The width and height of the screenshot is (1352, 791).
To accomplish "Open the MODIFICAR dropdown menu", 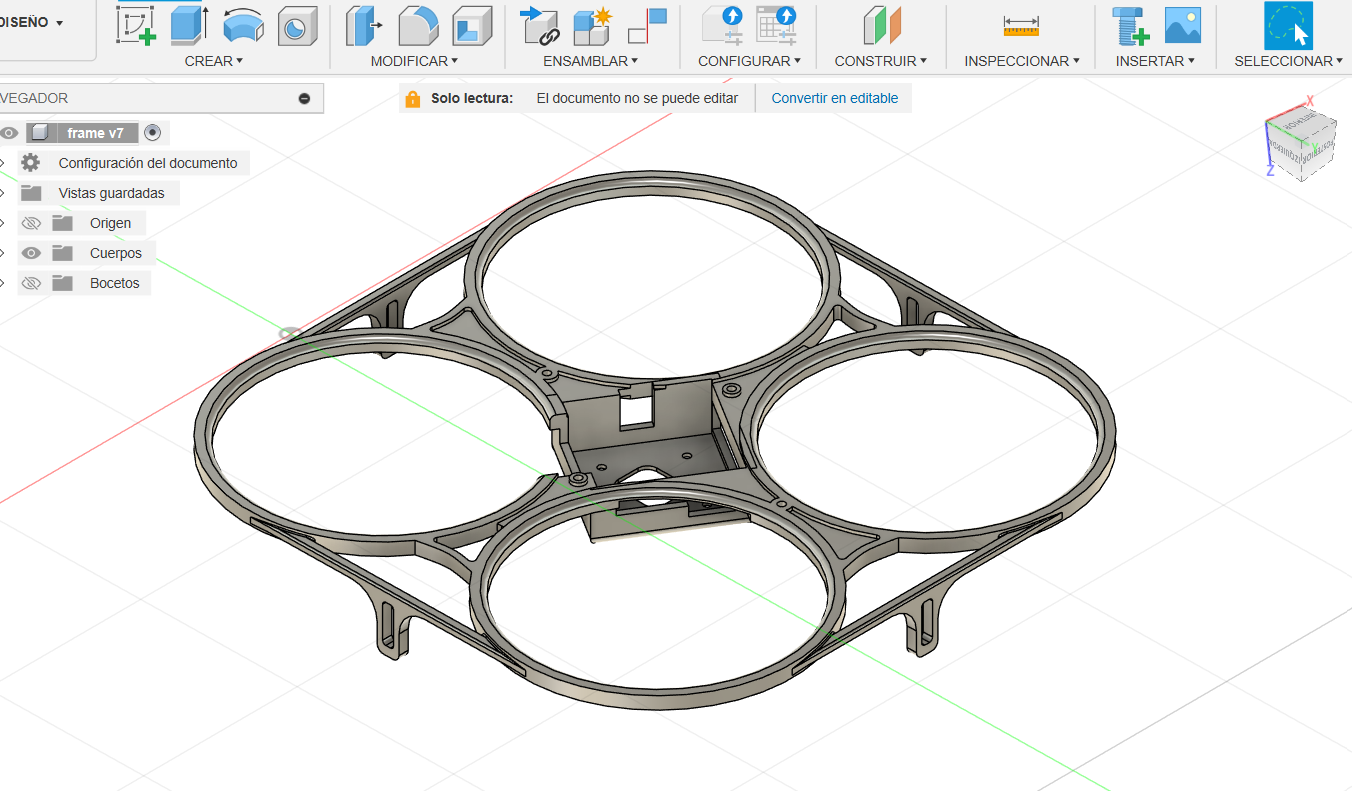I will (x=414, y=61).
